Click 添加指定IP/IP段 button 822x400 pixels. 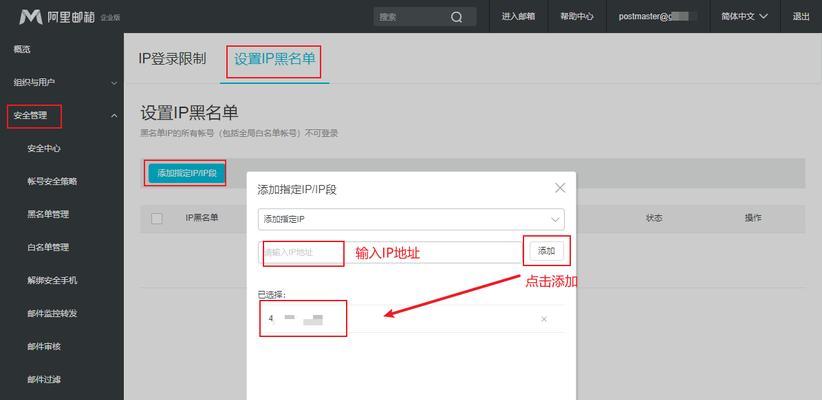coord(187,173)
